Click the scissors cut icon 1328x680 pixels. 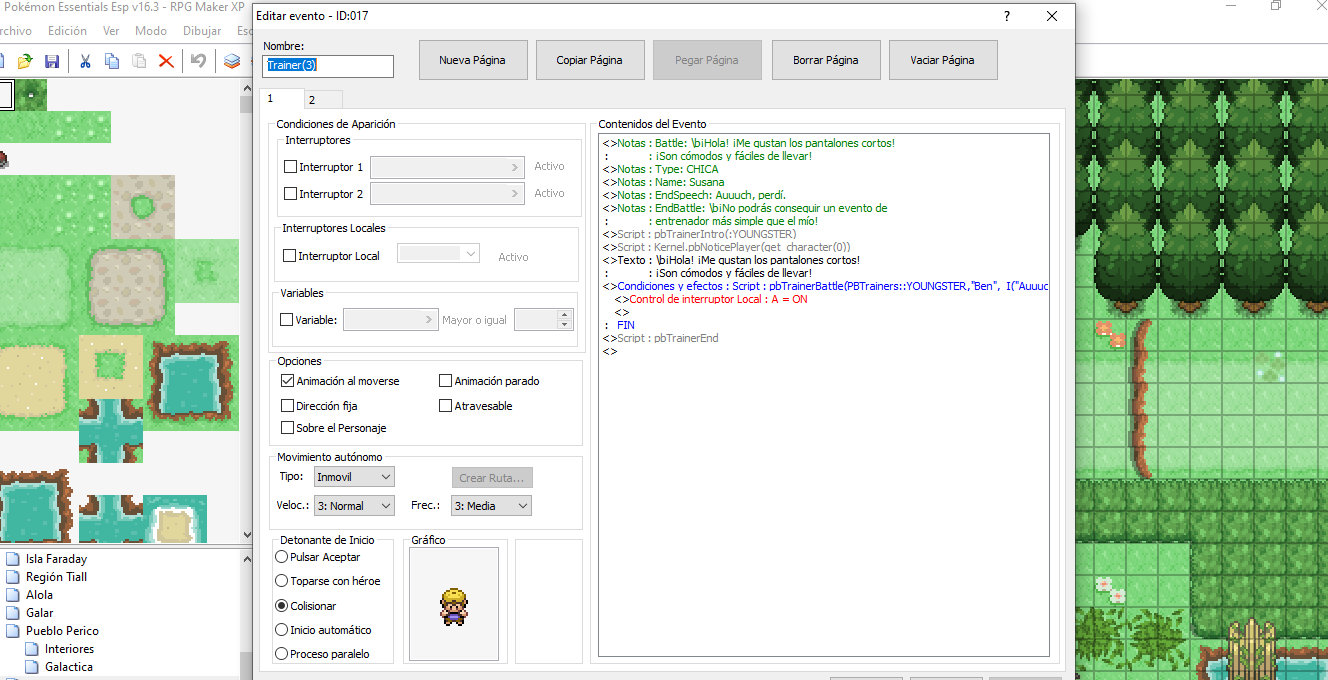click(86, 61)
